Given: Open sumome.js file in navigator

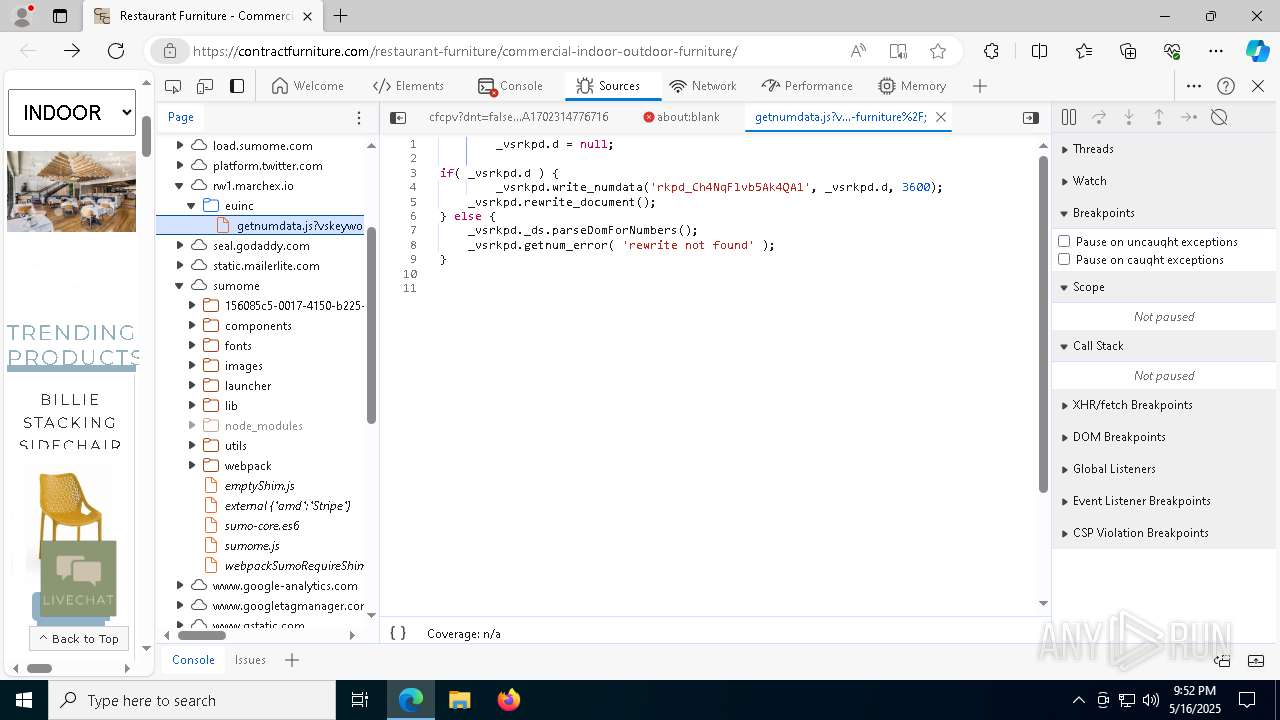Looking at the screenshot, I should pyautogui.click(x=251, y=545).
